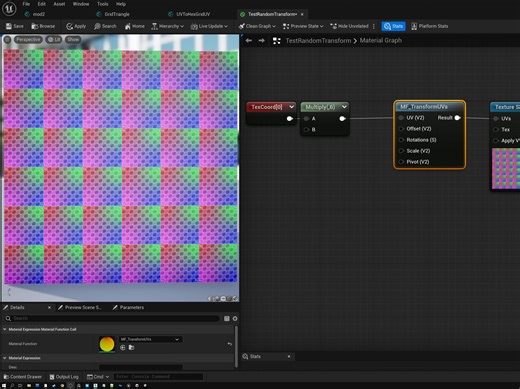The width and height of the screenshot is (520, 389).
Task: Close the TestRandomTransform tab
Action: pyautogui.click(x=302, y=14)
